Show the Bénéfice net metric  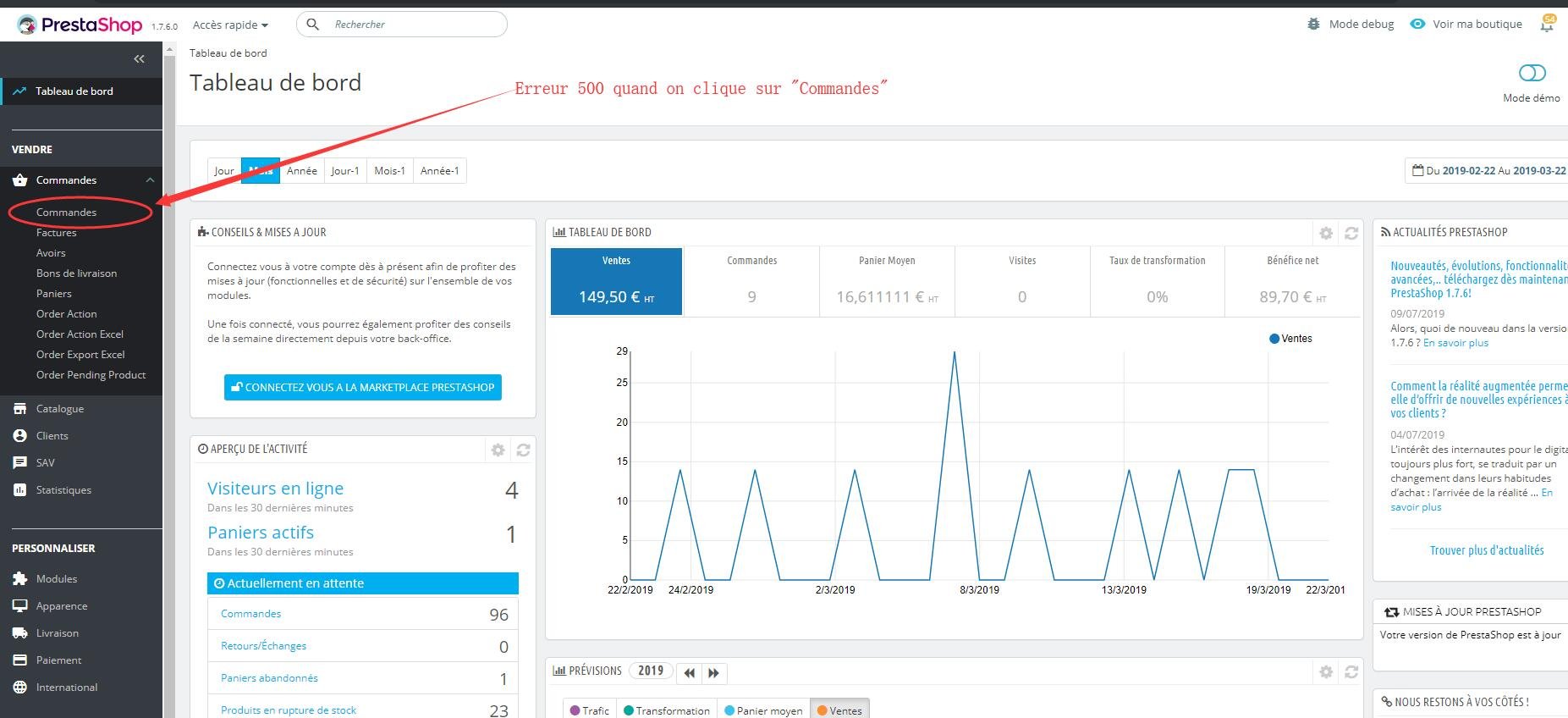[1293, 281]
